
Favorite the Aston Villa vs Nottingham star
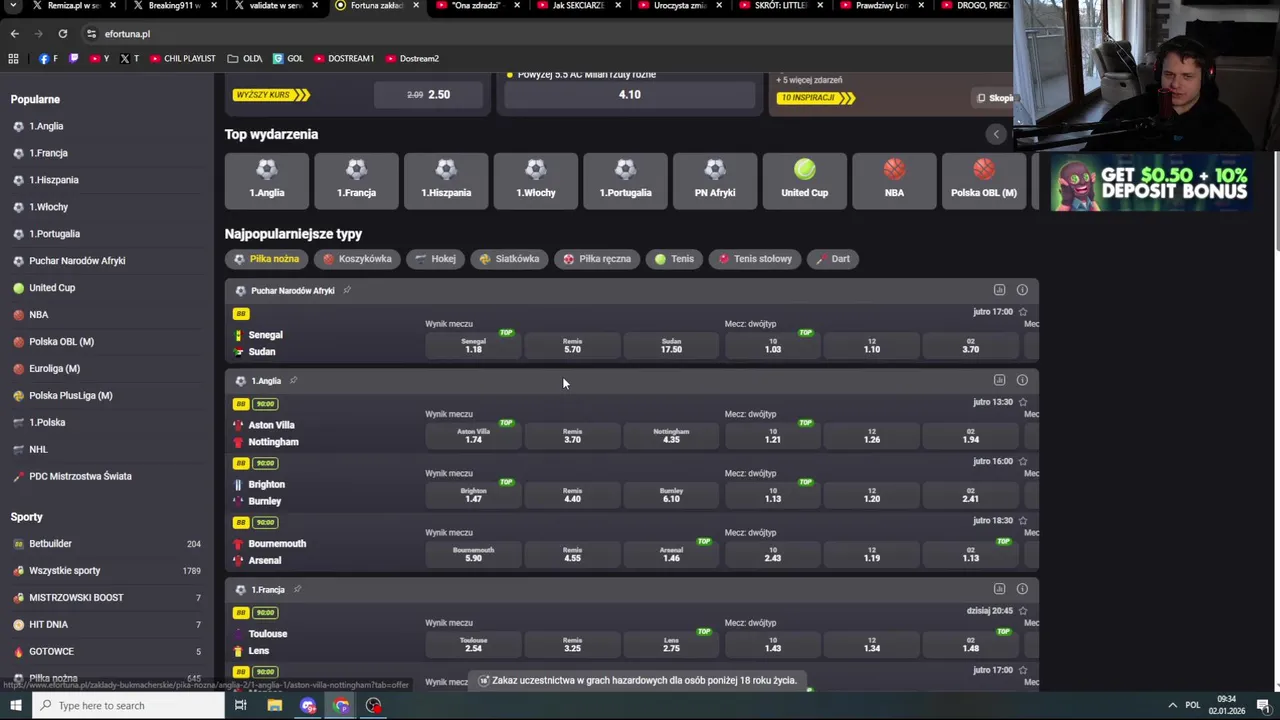click(x=1023, y=402)
